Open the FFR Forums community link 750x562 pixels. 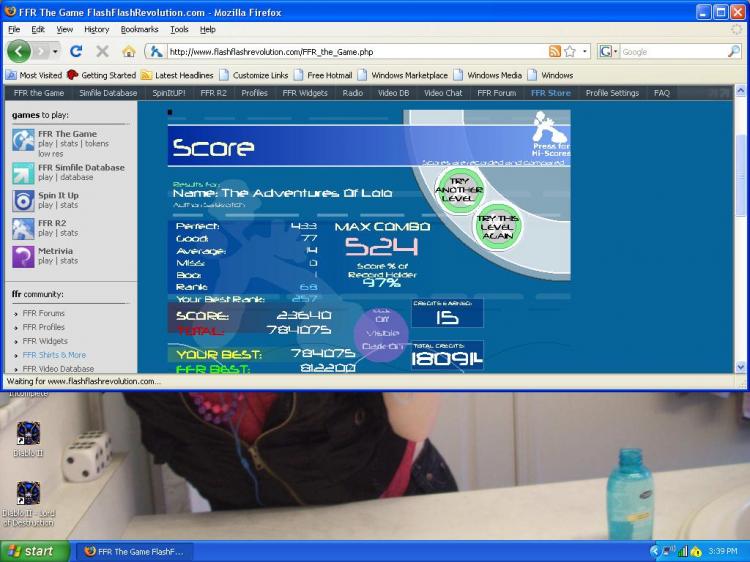tap(44, 313)
